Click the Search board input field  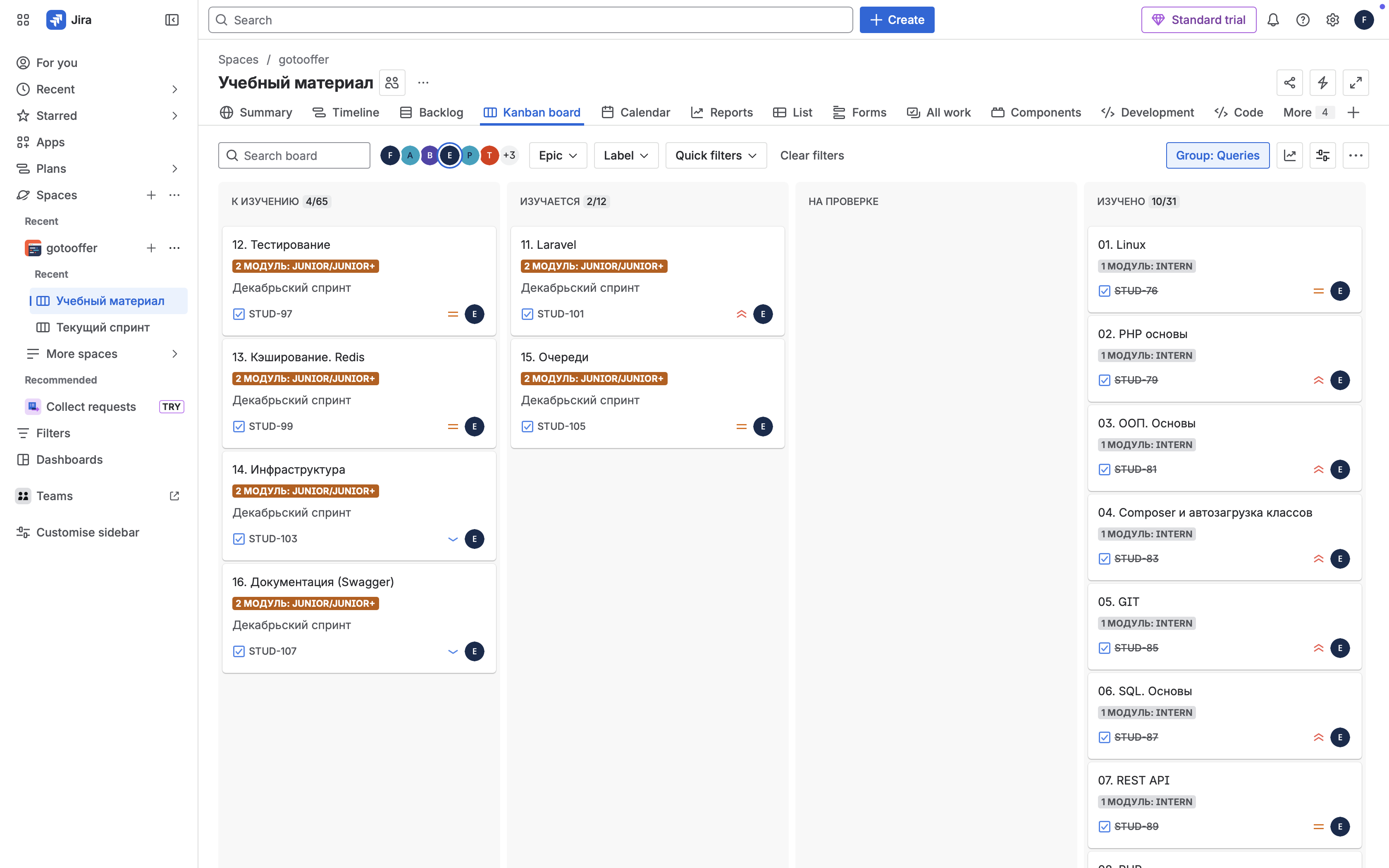294,155
